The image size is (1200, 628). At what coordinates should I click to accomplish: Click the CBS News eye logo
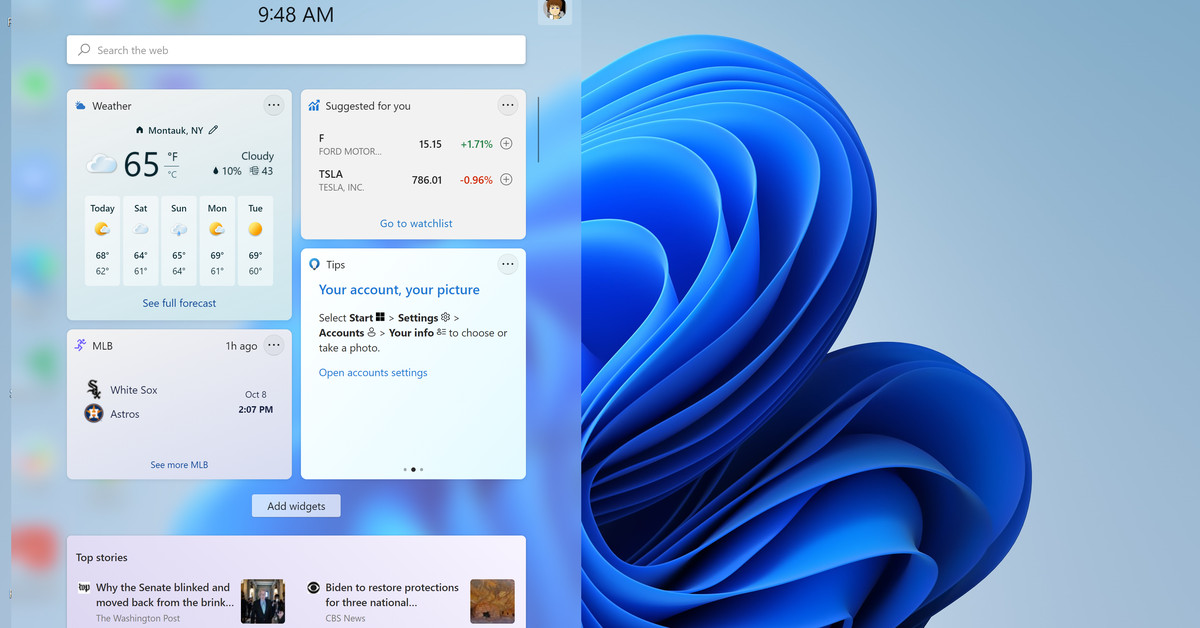click(314, 588)
